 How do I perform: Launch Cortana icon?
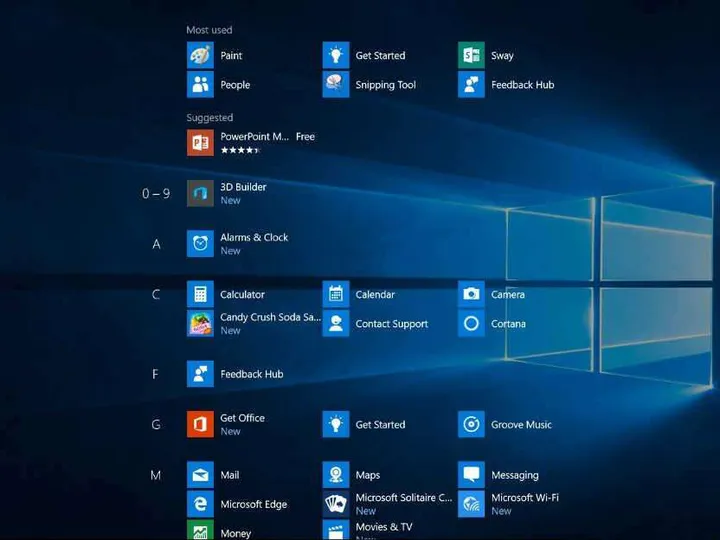(471, 323)
